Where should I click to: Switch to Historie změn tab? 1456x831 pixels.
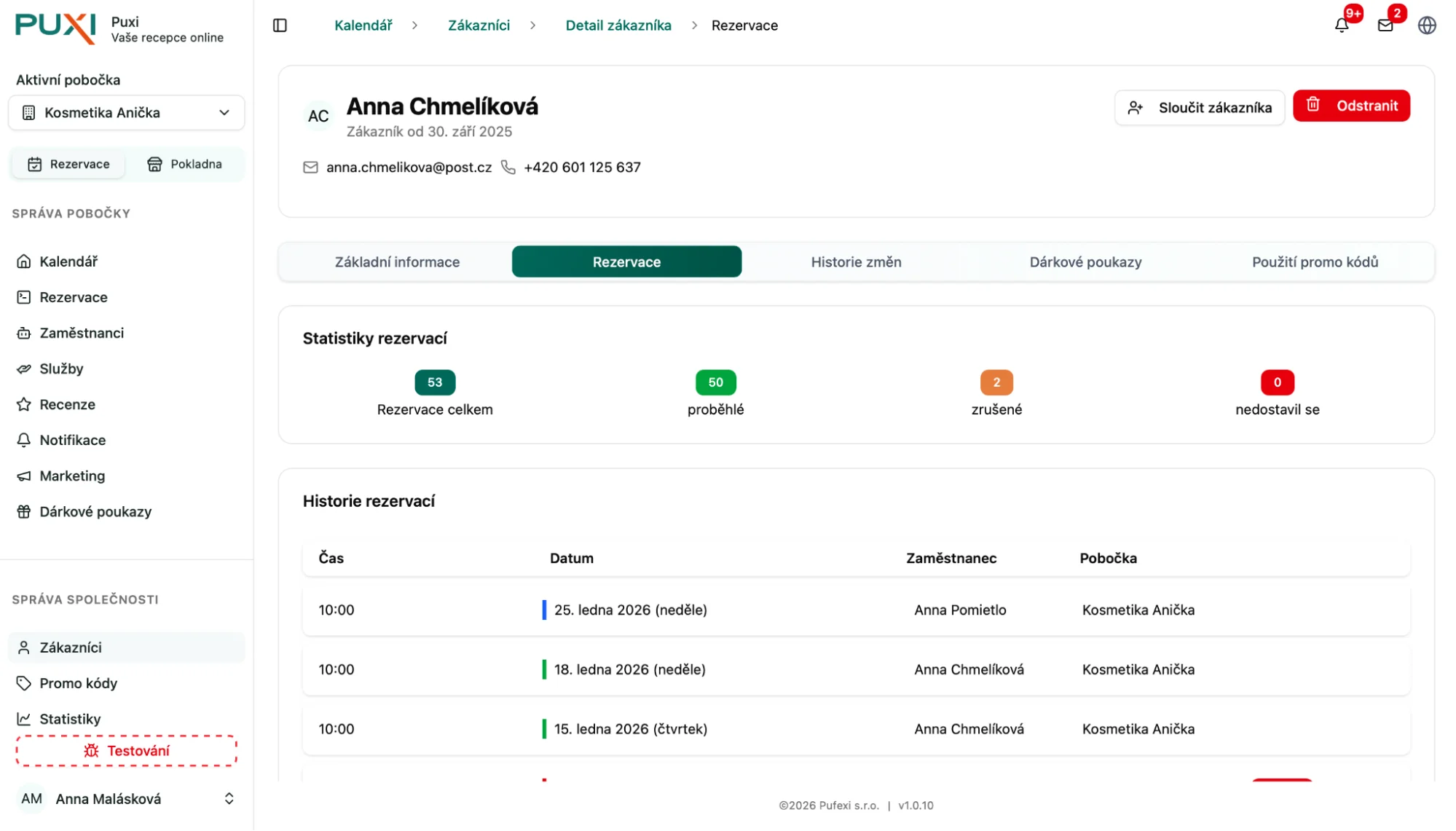tap(856, 262)
